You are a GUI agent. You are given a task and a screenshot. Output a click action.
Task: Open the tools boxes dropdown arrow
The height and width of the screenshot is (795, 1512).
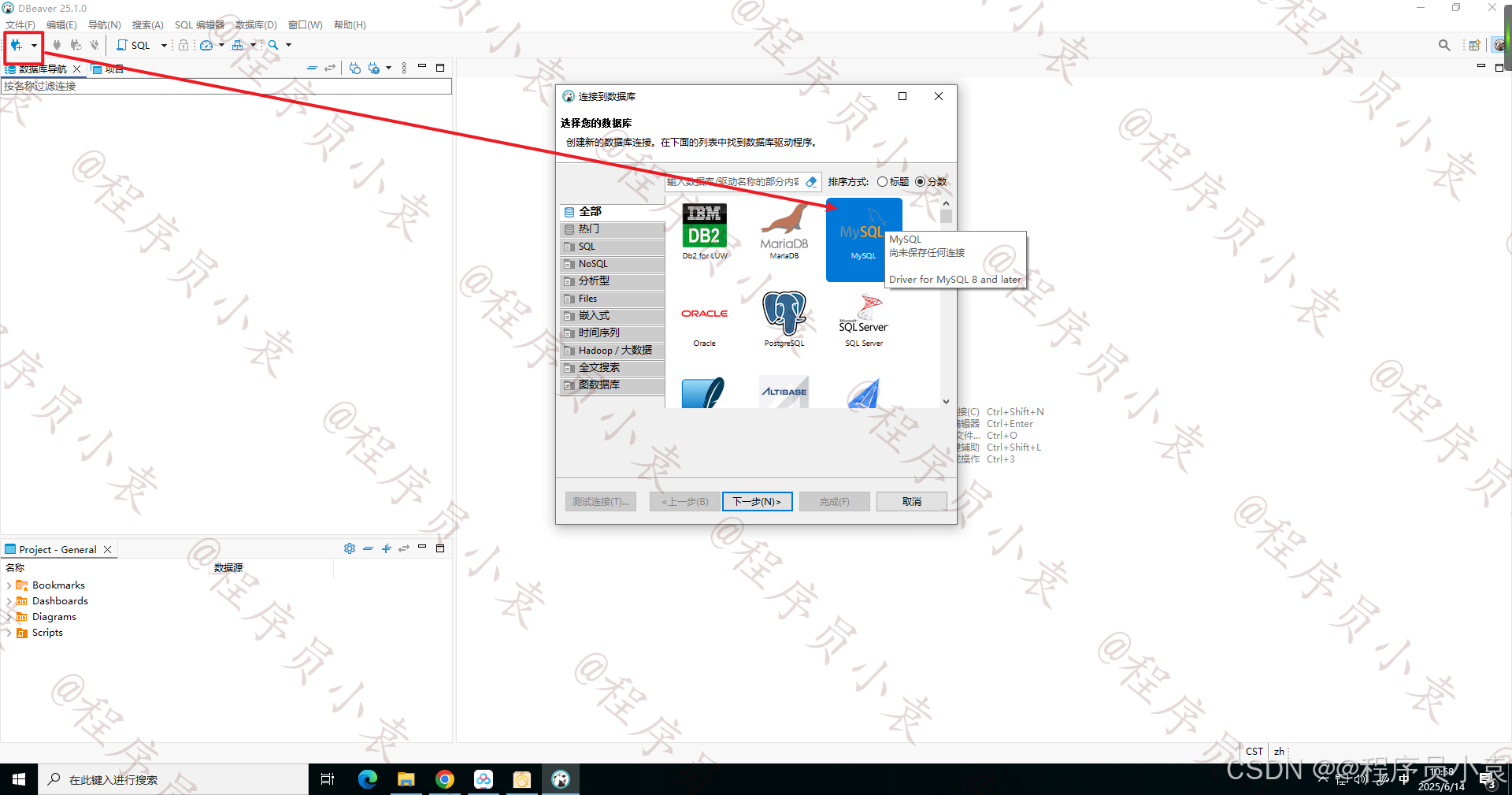pos(253,46)
